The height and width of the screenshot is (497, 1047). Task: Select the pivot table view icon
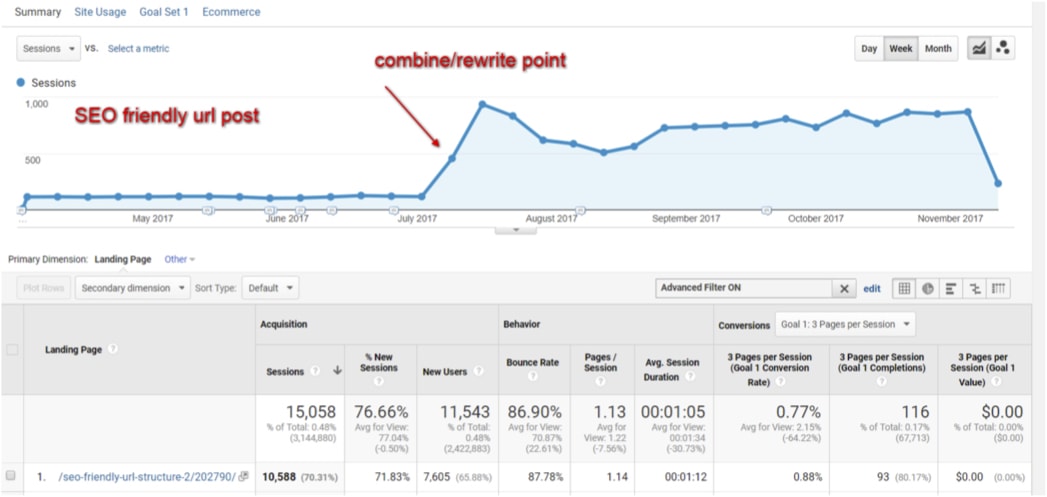coord(998,288)
